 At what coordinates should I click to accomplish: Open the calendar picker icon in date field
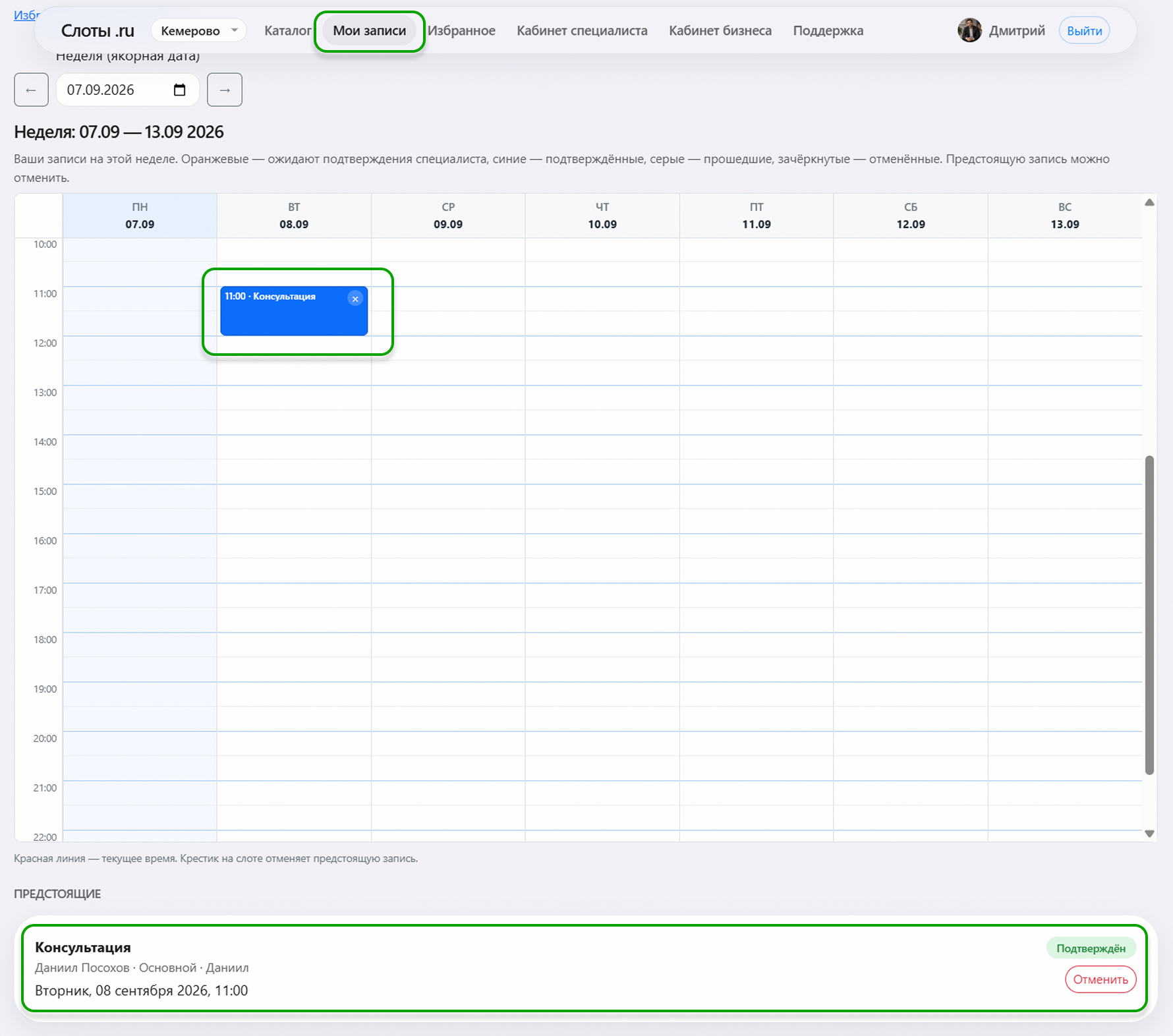tap(179, 90)
